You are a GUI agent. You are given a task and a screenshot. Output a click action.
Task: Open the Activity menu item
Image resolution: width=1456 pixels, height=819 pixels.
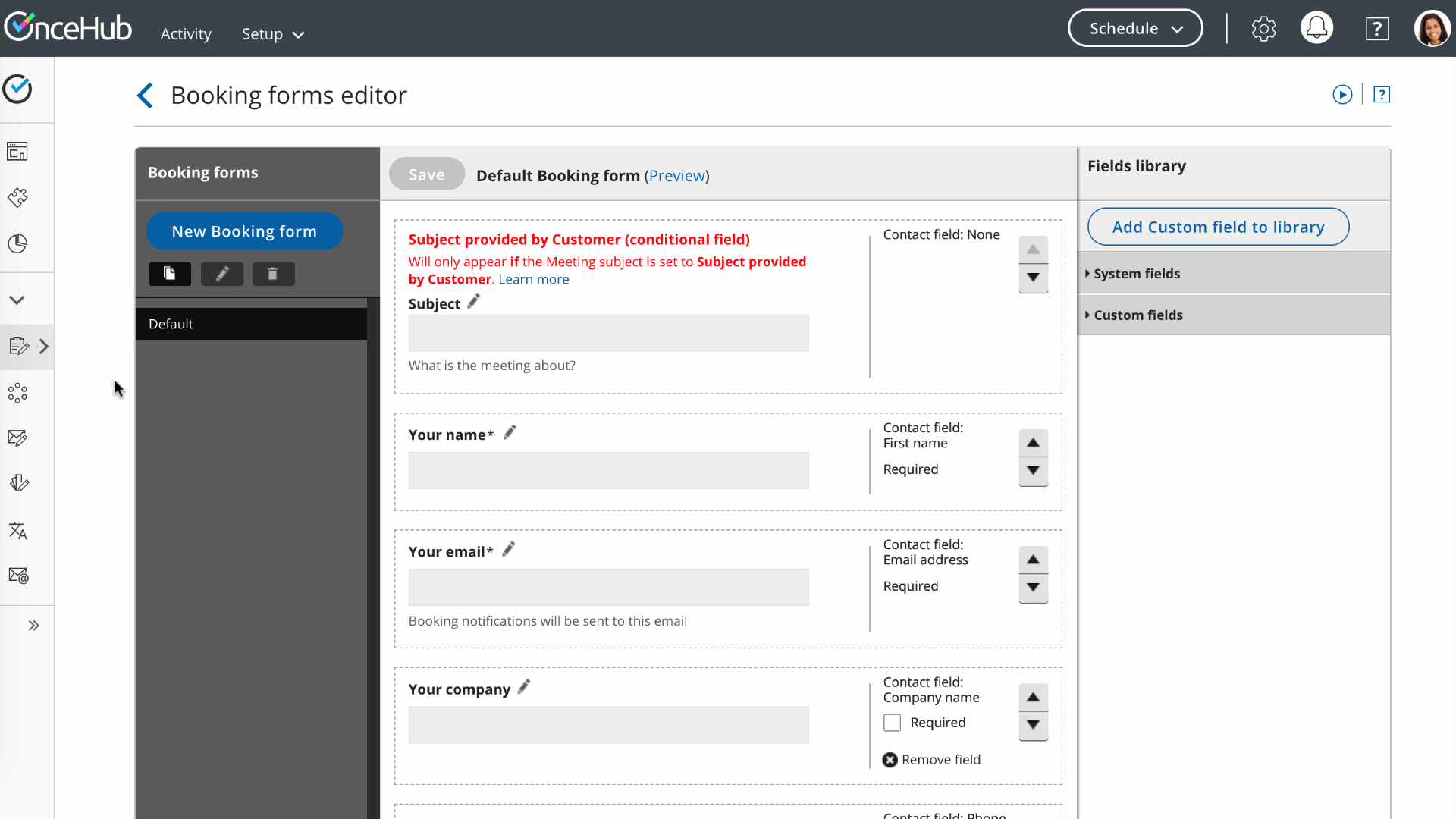pyautogui.click(x=186, y=34)
